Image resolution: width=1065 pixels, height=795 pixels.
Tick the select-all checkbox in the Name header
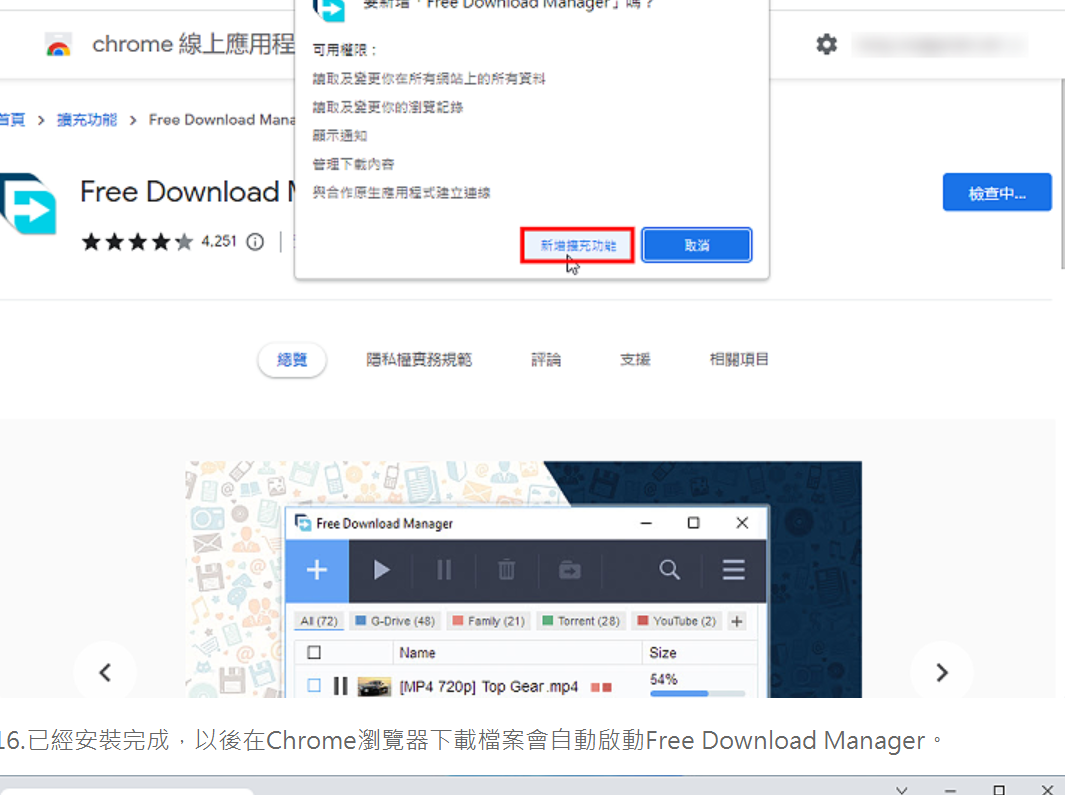click(x=314, y=653)
